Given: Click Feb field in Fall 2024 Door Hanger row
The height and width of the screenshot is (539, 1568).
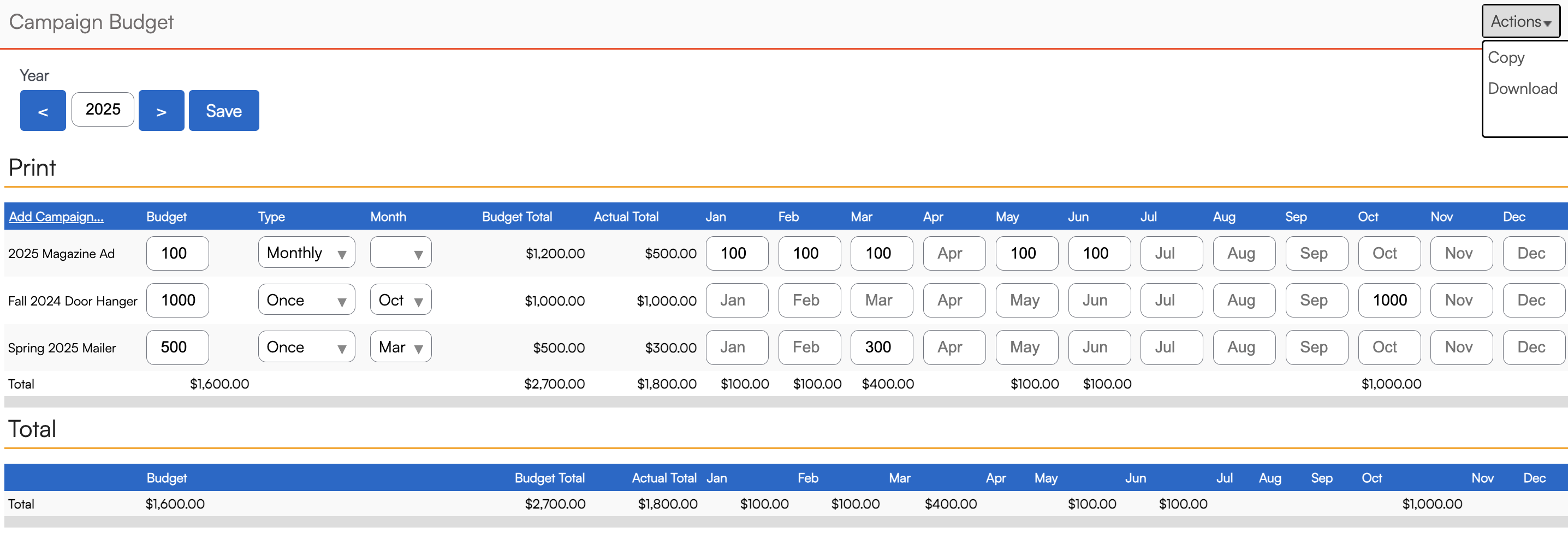Looking at the screenshot, I should coord(810,300).
